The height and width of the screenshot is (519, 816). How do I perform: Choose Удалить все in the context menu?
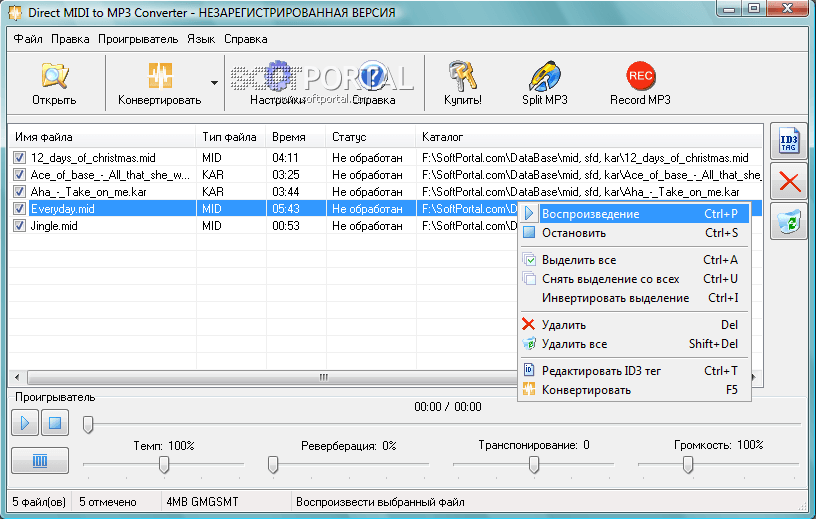point(634,344)
